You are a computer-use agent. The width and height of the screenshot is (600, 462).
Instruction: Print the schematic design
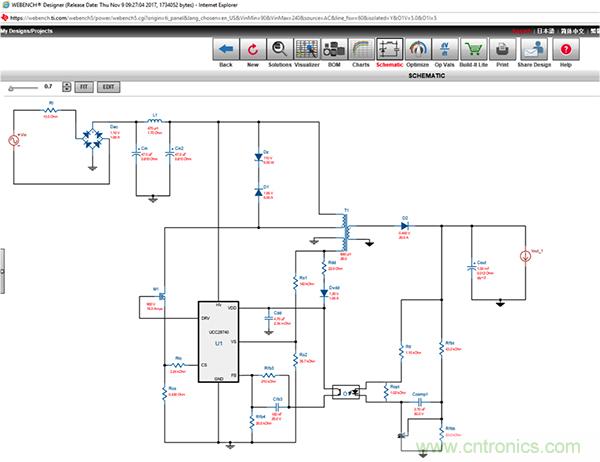click(x=502, y=50)
